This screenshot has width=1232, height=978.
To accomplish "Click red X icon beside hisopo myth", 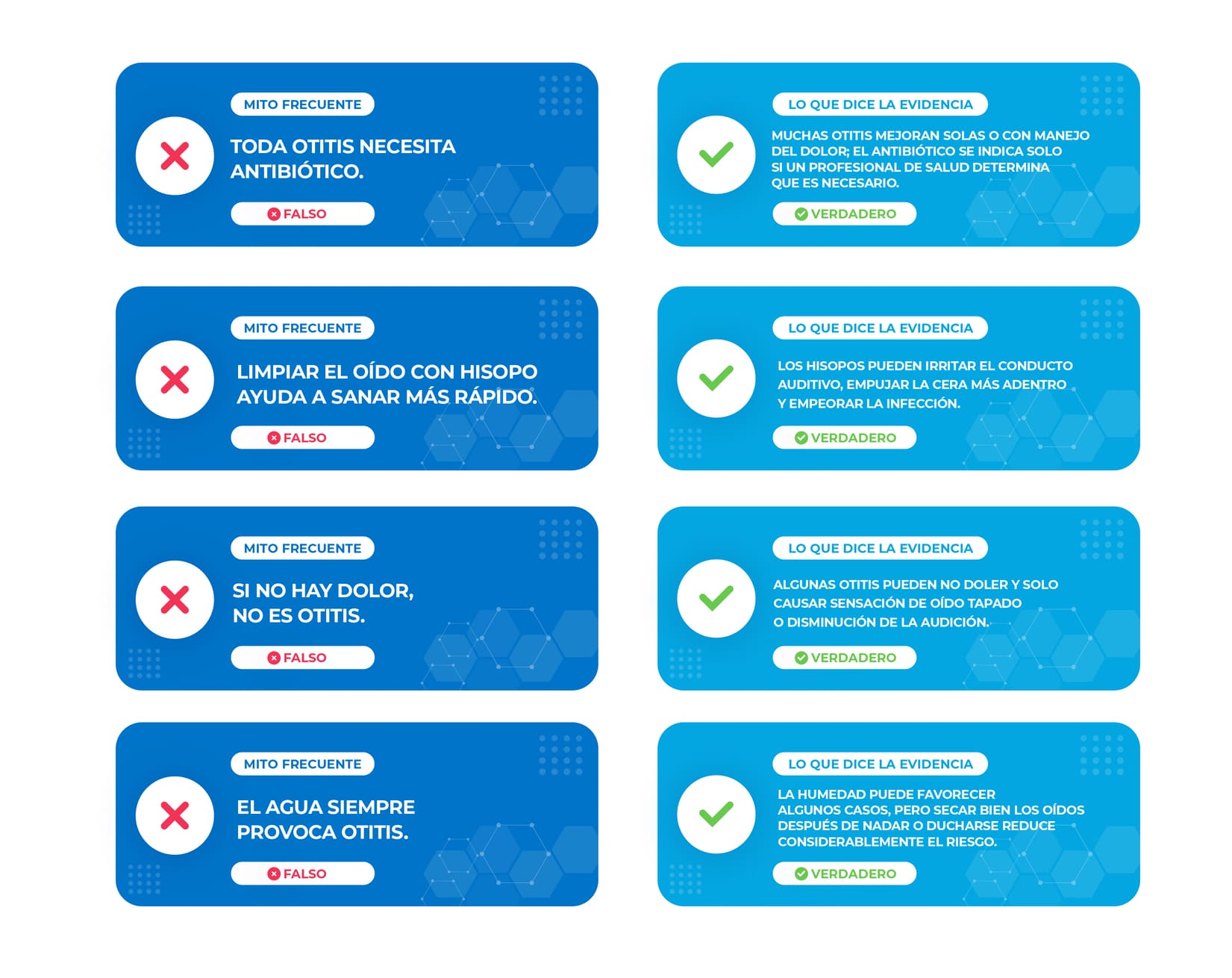I will coord(175,379).
